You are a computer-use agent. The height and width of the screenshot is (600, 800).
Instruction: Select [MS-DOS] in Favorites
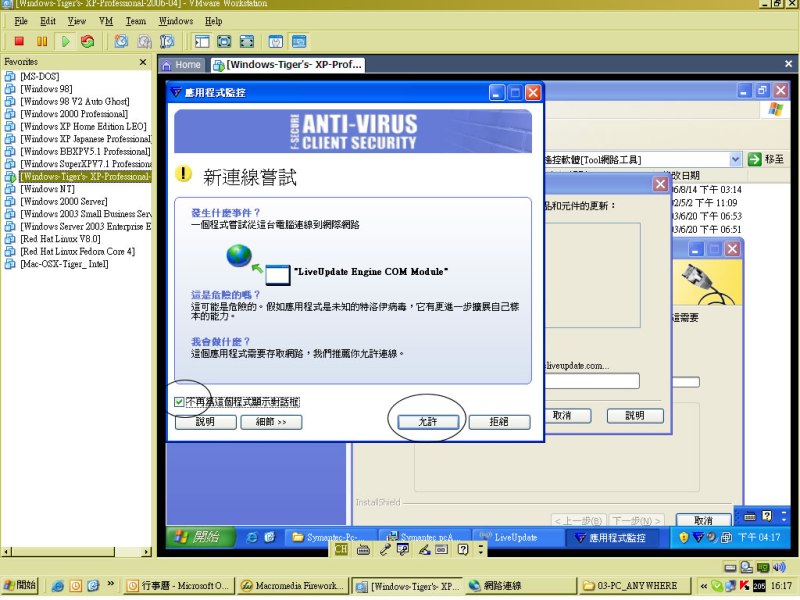(40, 77)
